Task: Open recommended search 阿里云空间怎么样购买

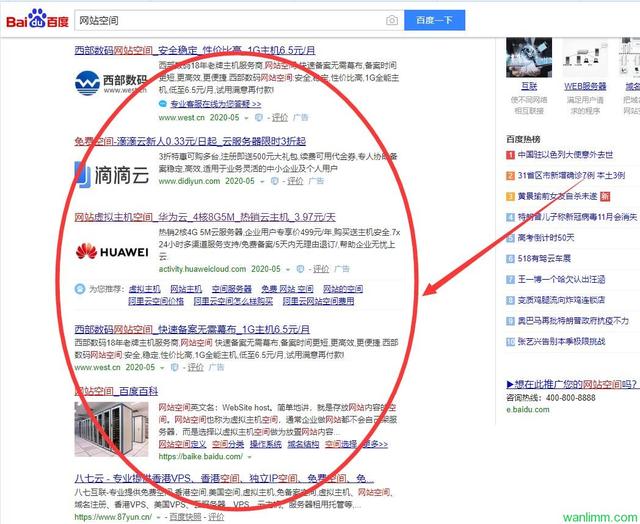Action: coord(233,301)
